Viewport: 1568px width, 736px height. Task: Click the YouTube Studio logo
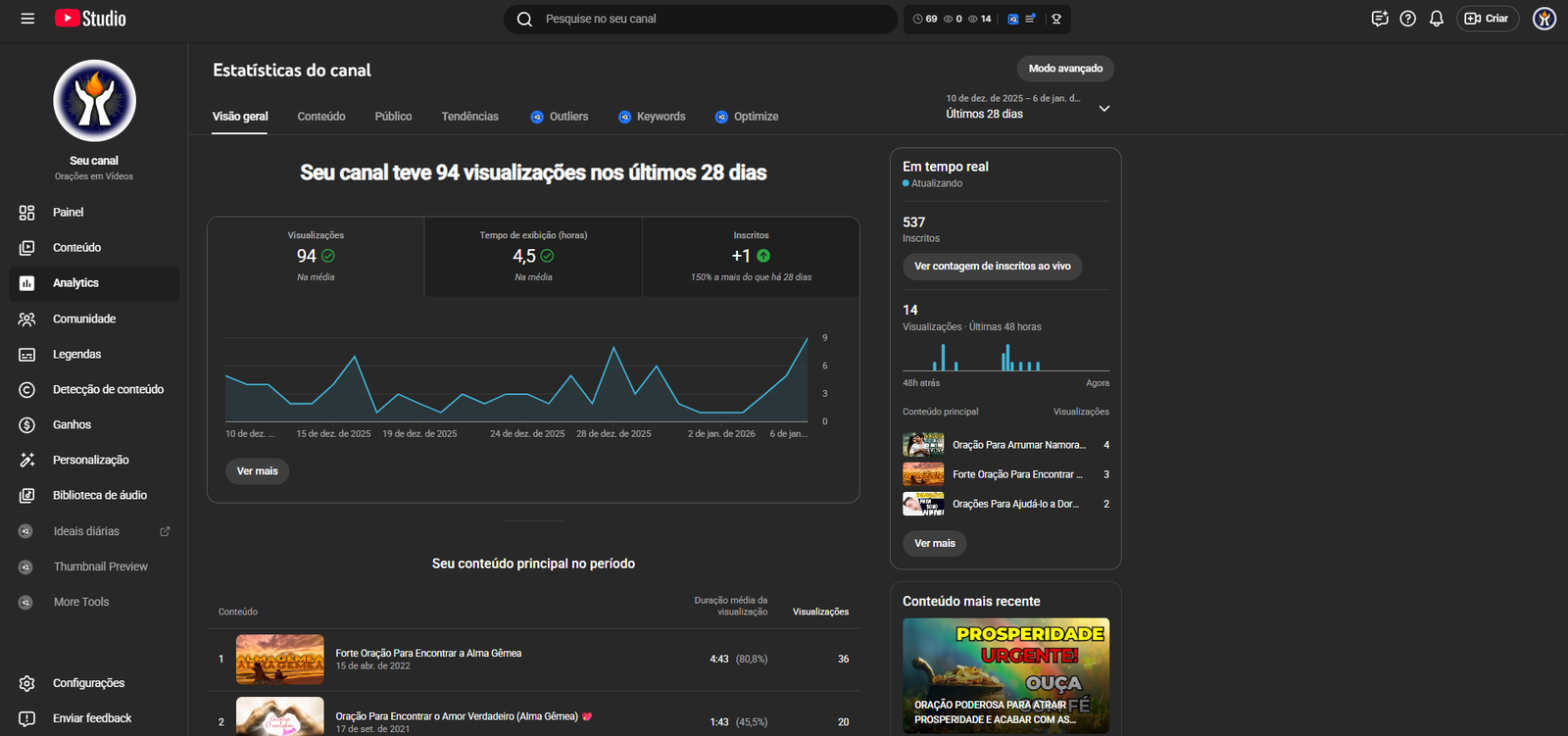(x=90, y=19)
